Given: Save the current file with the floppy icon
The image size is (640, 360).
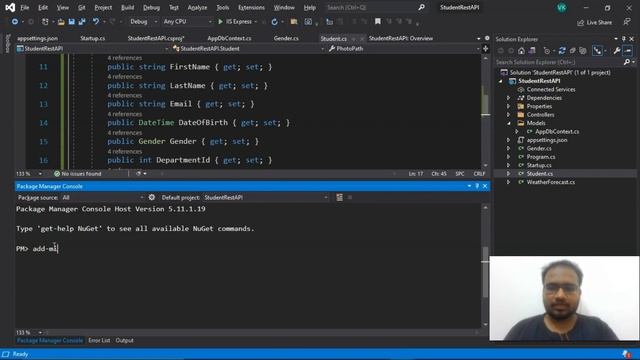Looking at the screenshot, I should click(x=71, y=22).
